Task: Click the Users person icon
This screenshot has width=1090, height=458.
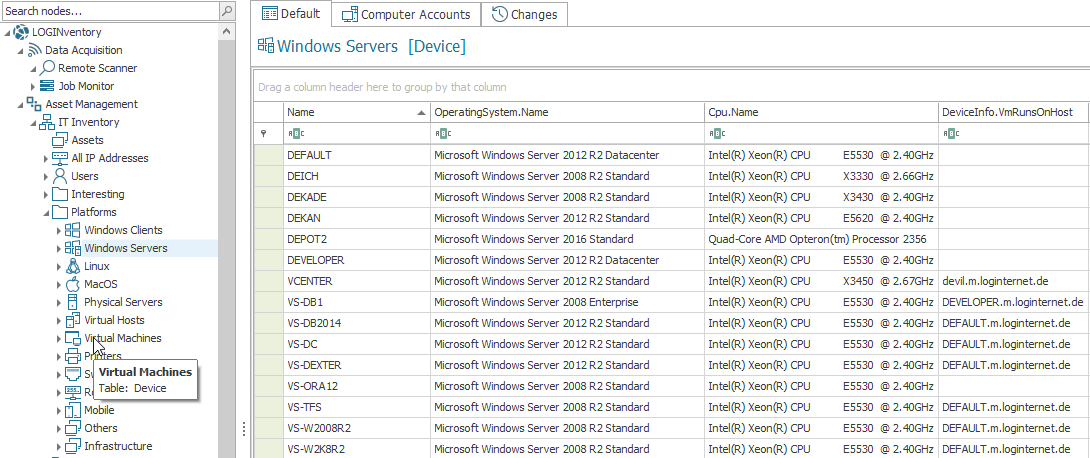Action: coord(60,176)
